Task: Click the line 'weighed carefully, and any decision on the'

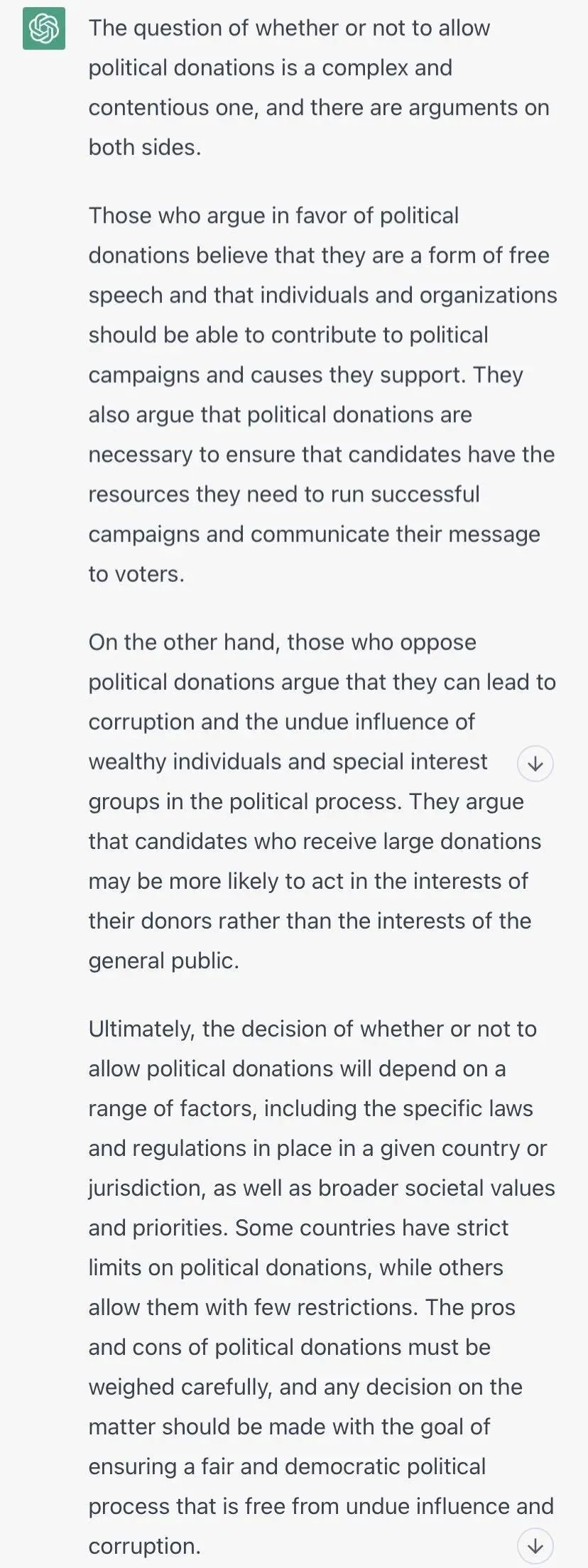Action: 305,1386
